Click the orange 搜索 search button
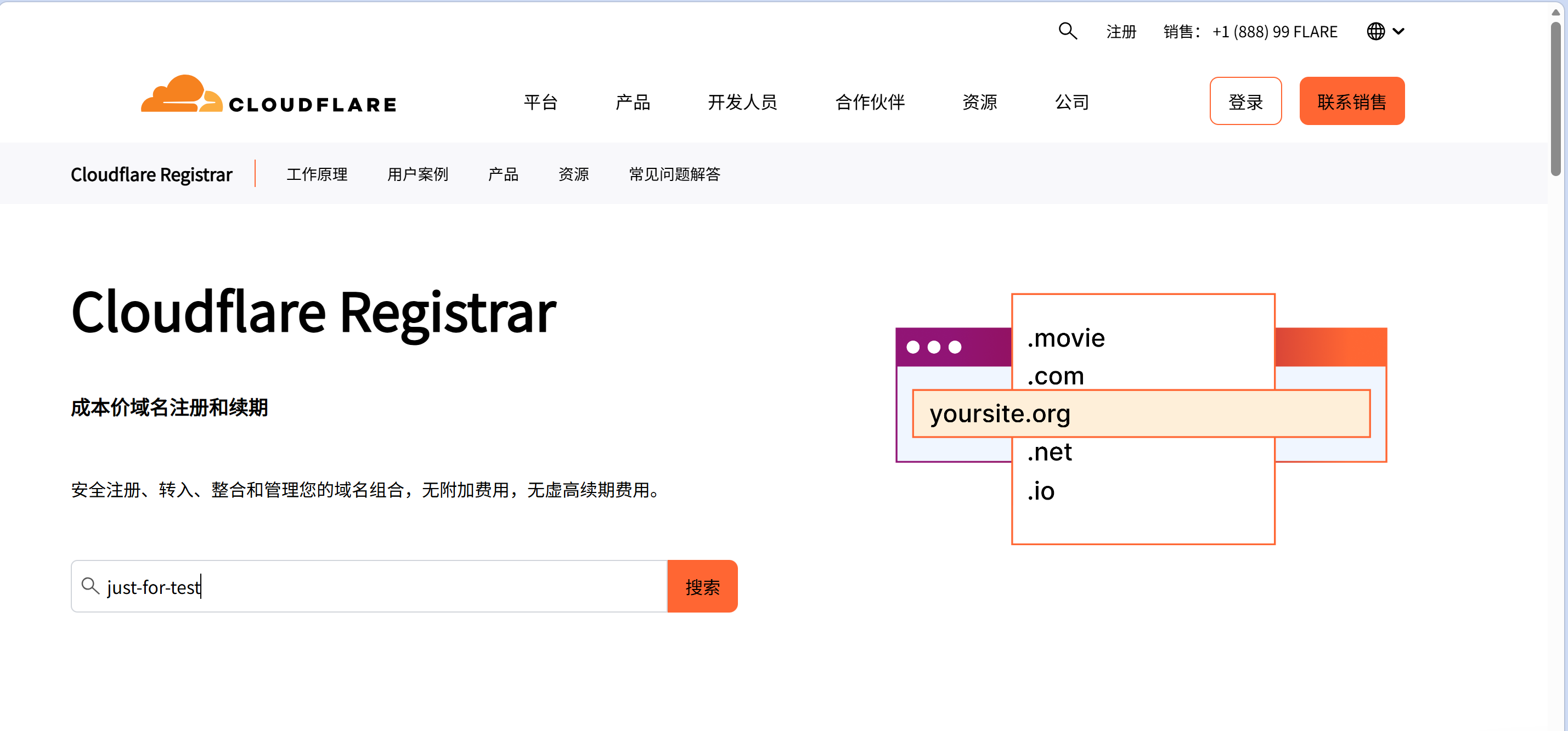Image resolution: width=1568 pixels, height=731 pixels. (x=702, y=586)
